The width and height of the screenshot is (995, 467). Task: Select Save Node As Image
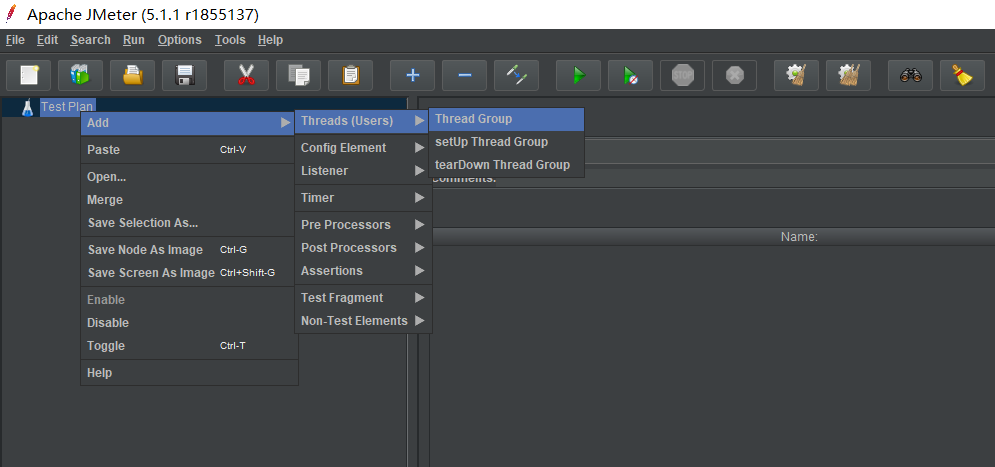pyautogui.click(x=189, y=250)
